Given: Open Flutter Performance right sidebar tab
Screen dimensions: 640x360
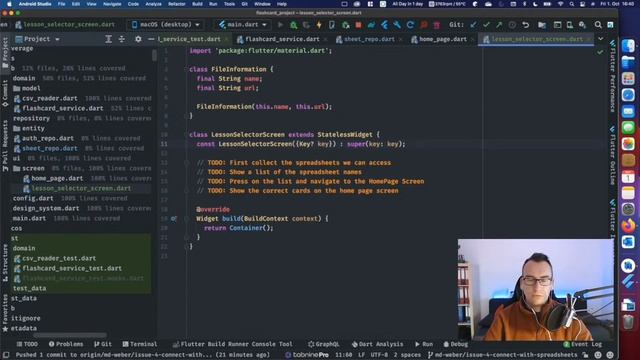Looking at the screenshot, I should click(612, 76).
